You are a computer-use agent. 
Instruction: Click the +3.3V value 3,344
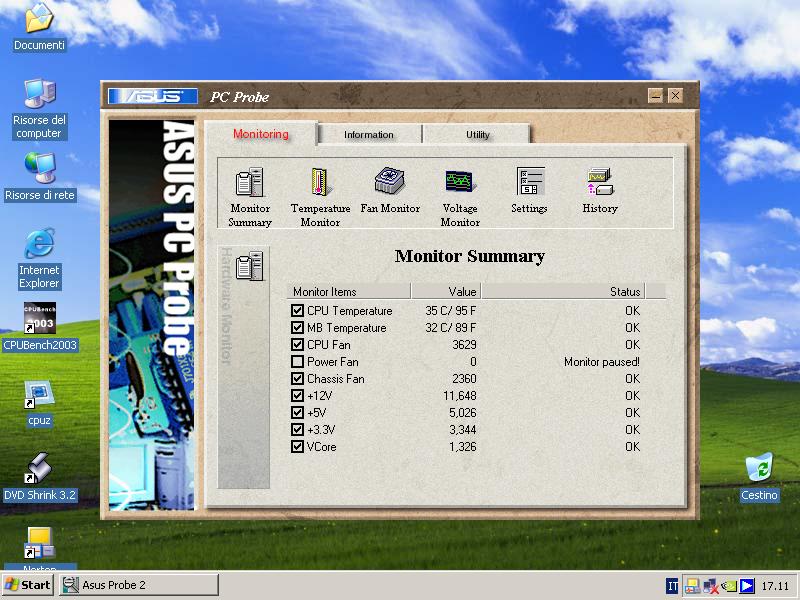[463, 430]
